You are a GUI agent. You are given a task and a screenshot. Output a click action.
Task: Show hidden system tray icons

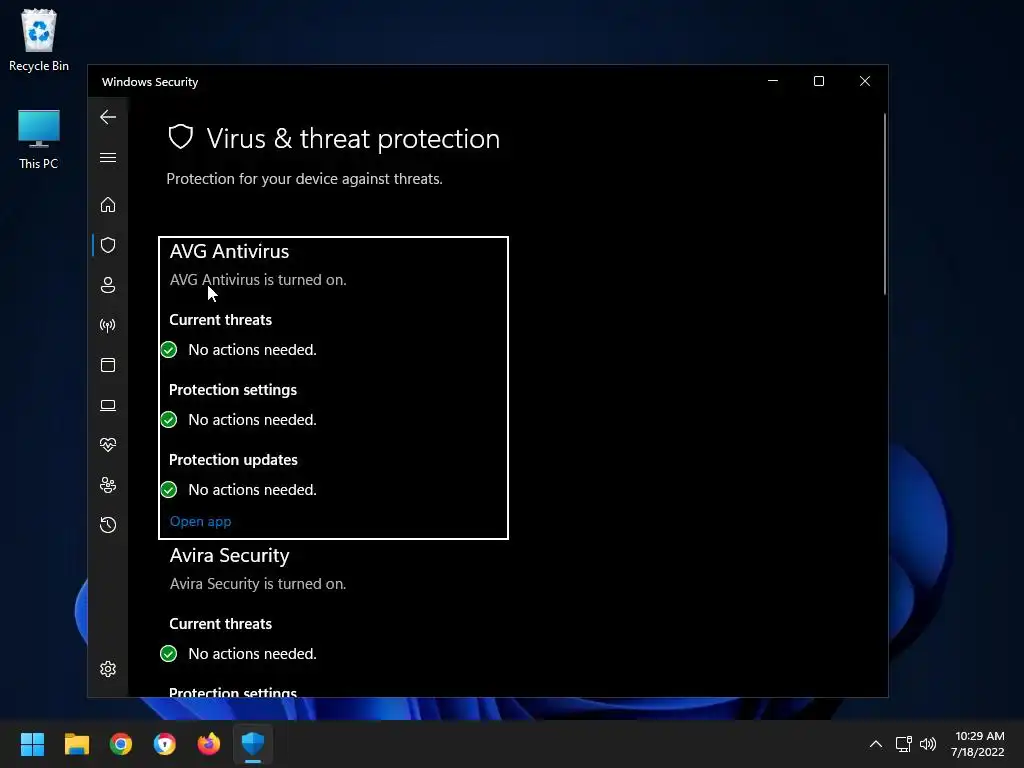point(876,744)
